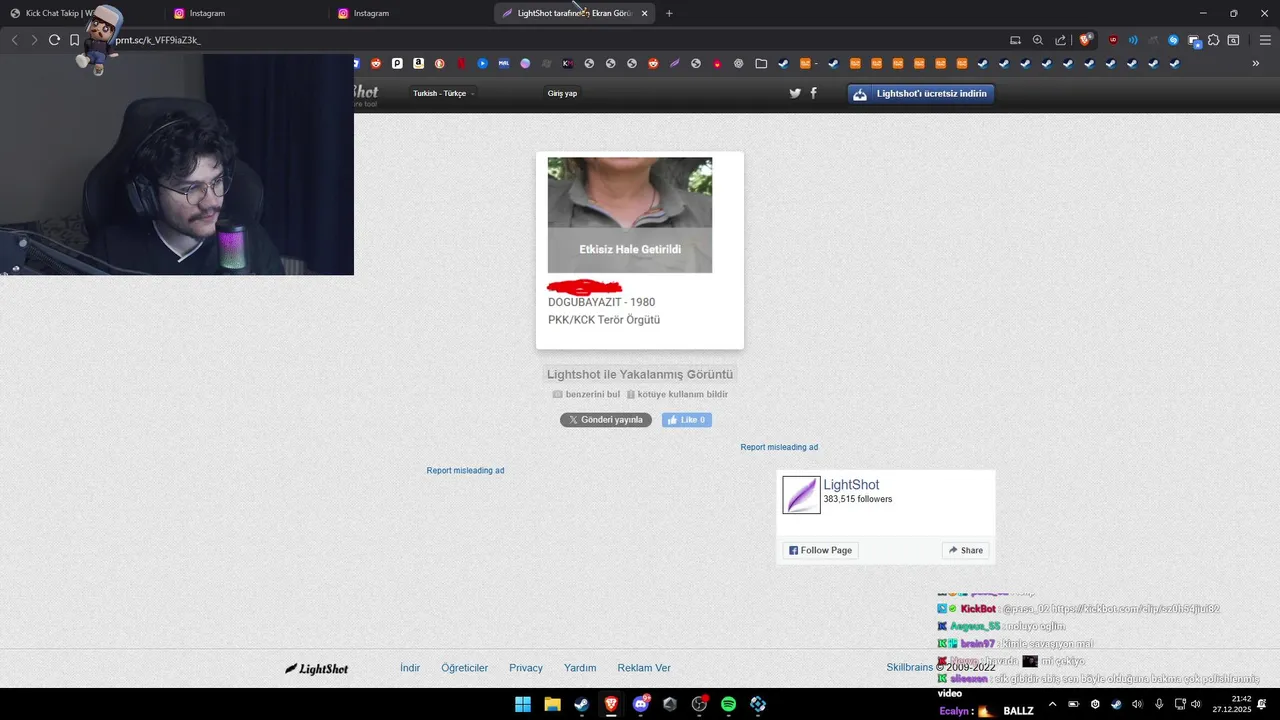Bookmark this page with the bookmark icon
Screen dimensions: 1280x720
pyautogui.click(x=74, y=40)
